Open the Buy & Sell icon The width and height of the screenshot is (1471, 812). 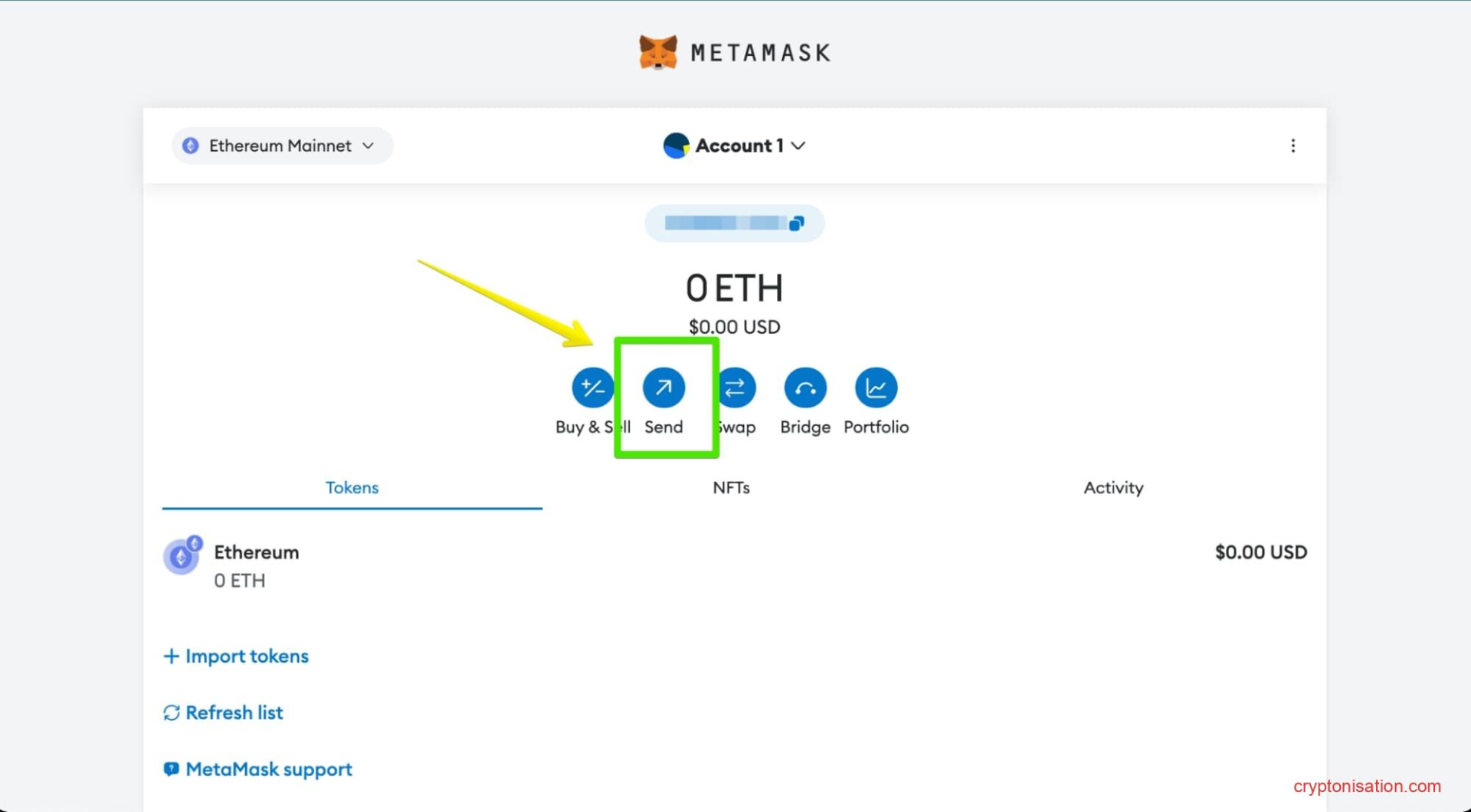click(x=592, y=388)
